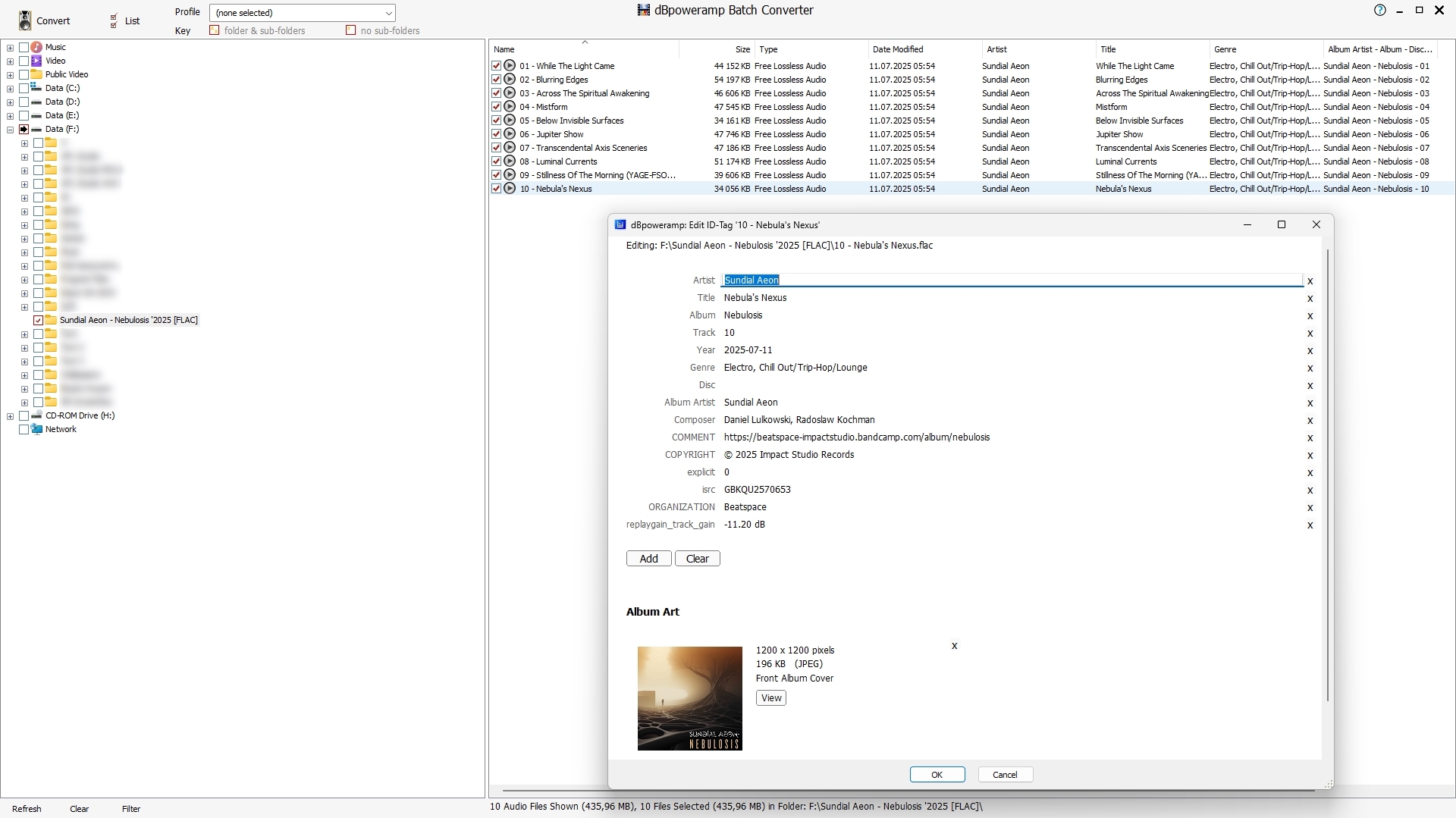The image size is (1456, 818).
Task: Play track 05 - Below Invisible Surfaces
Action: 510,121
